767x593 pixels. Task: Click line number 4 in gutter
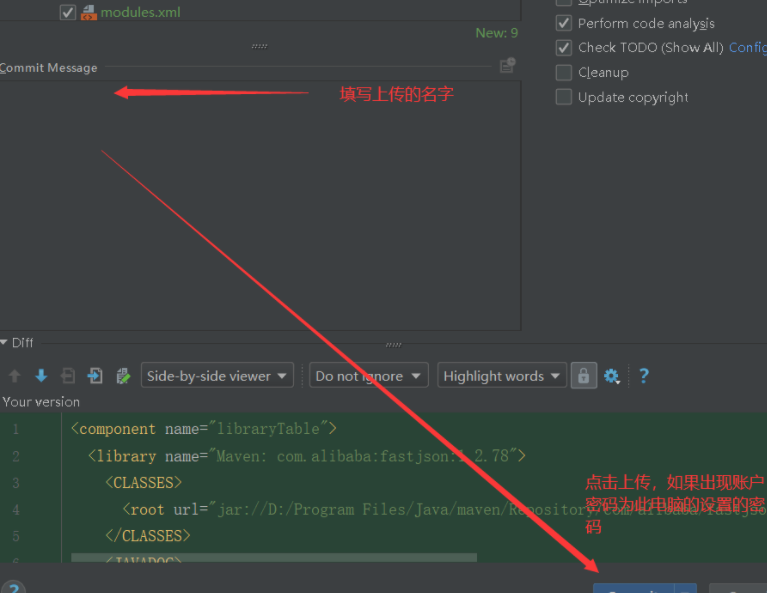tap(16, 510)
